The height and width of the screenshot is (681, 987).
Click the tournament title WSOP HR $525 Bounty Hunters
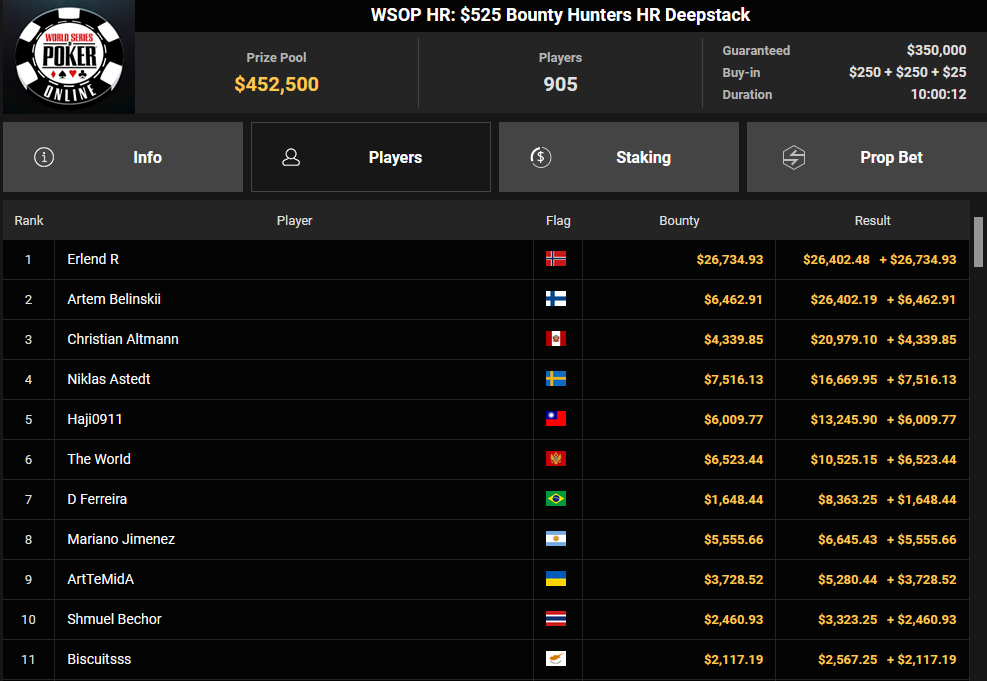click(560, 15)
